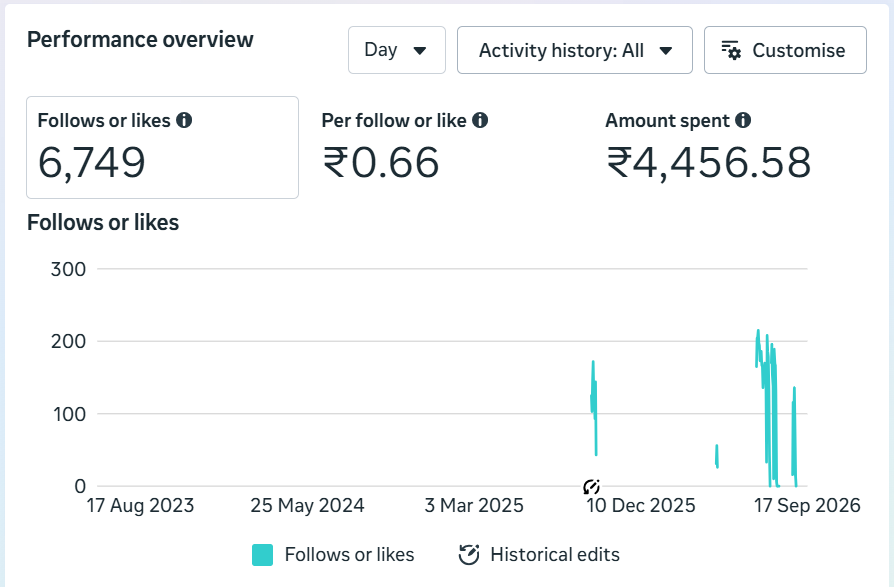This screenshot has width=894, height=587.
Task: Click info icon beside Follows or likes
Action: 184,120
